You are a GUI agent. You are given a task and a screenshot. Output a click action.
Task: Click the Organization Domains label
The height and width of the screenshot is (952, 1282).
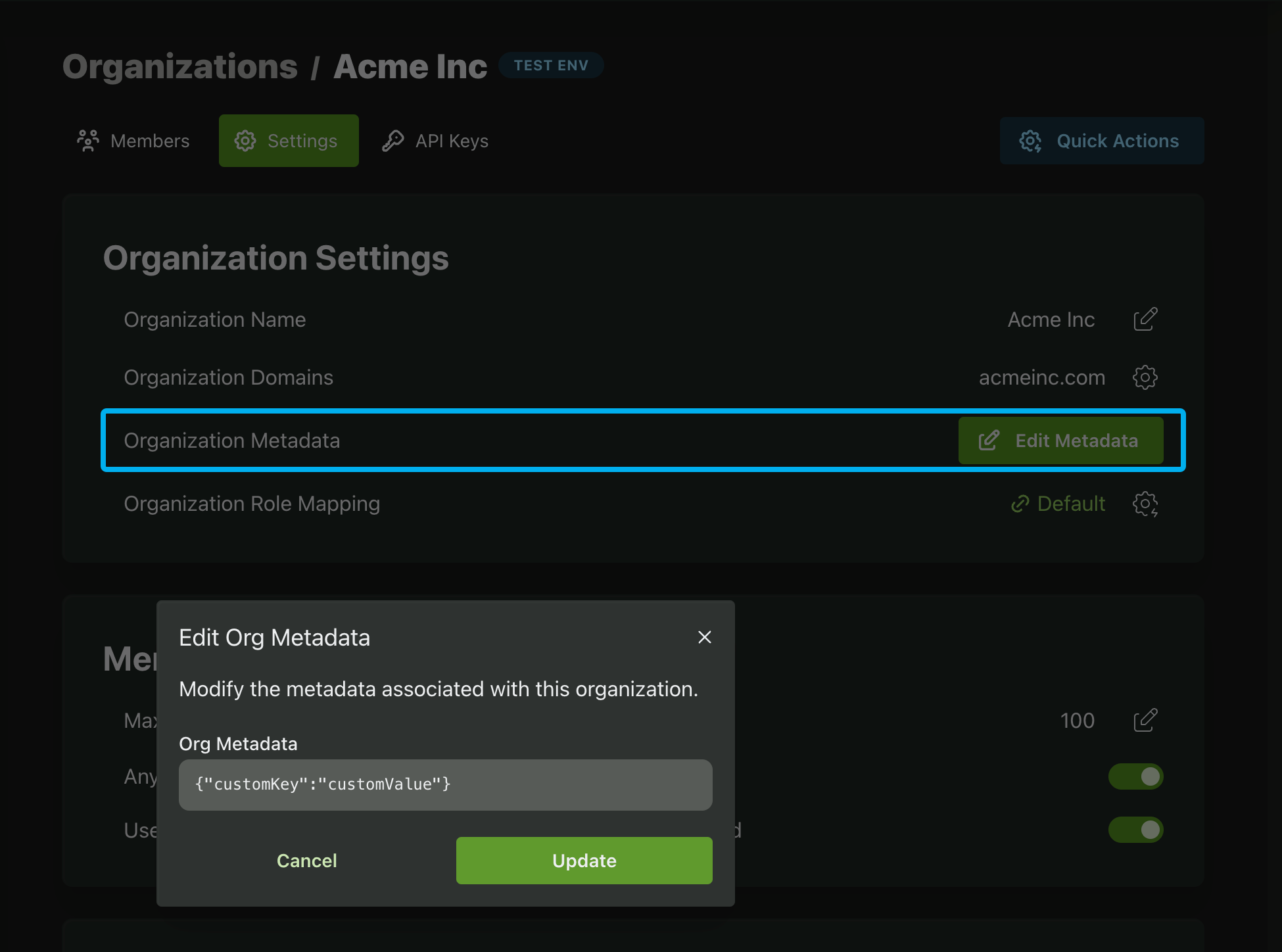229,377
